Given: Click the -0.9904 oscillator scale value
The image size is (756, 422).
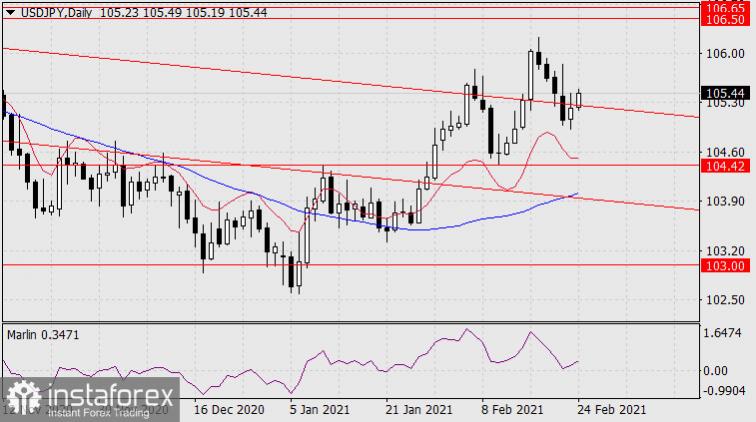Looking at the screenshot, I should [x=724, y=391].
